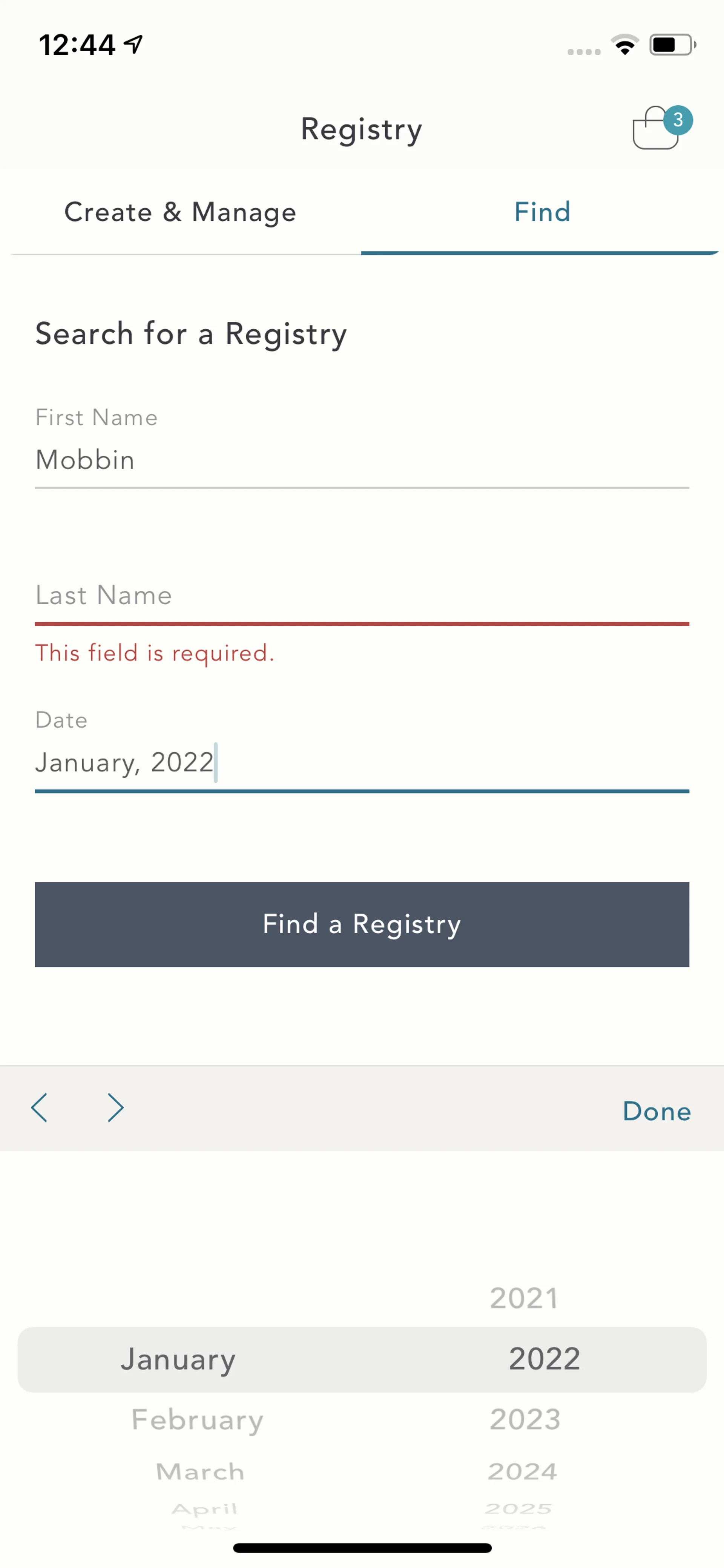Open the shopping bag cart
Screen dimensions: 724x1568
tap(656, 130)
